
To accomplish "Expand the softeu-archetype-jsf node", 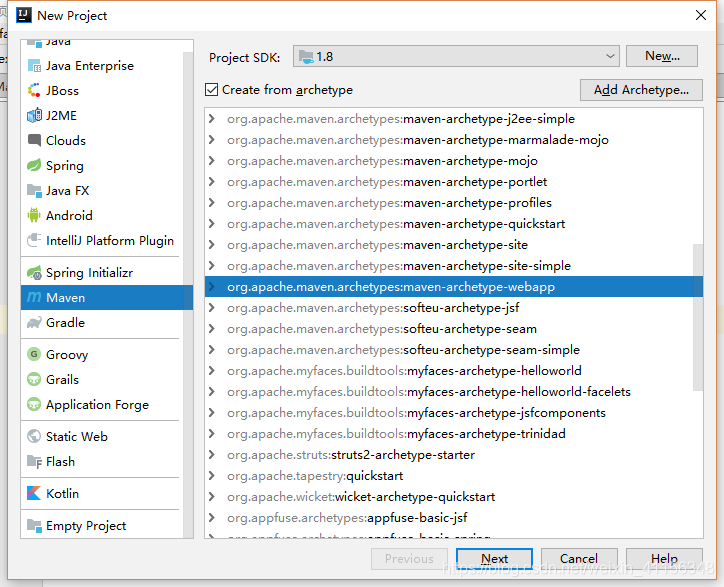I will 212,308.
